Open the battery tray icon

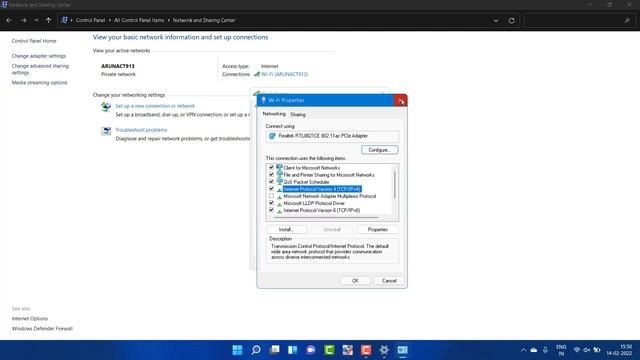pos(597,350)
